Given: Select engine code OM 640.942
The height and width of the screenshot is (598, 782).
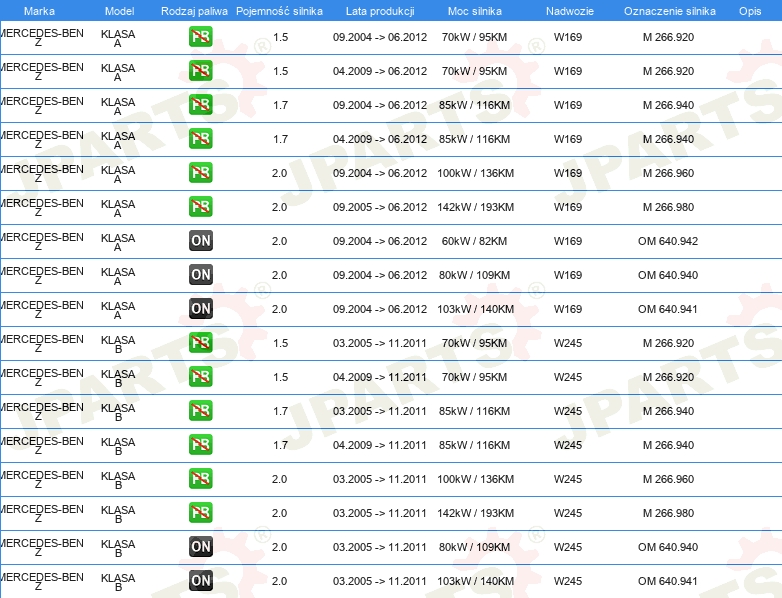Looking at the screenshot, I should [668, 241].
